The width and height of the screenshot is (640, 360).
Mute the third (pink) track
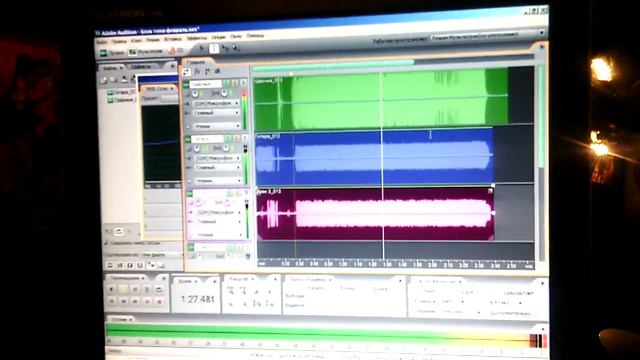pyautogui.click(x=229, y=193)
